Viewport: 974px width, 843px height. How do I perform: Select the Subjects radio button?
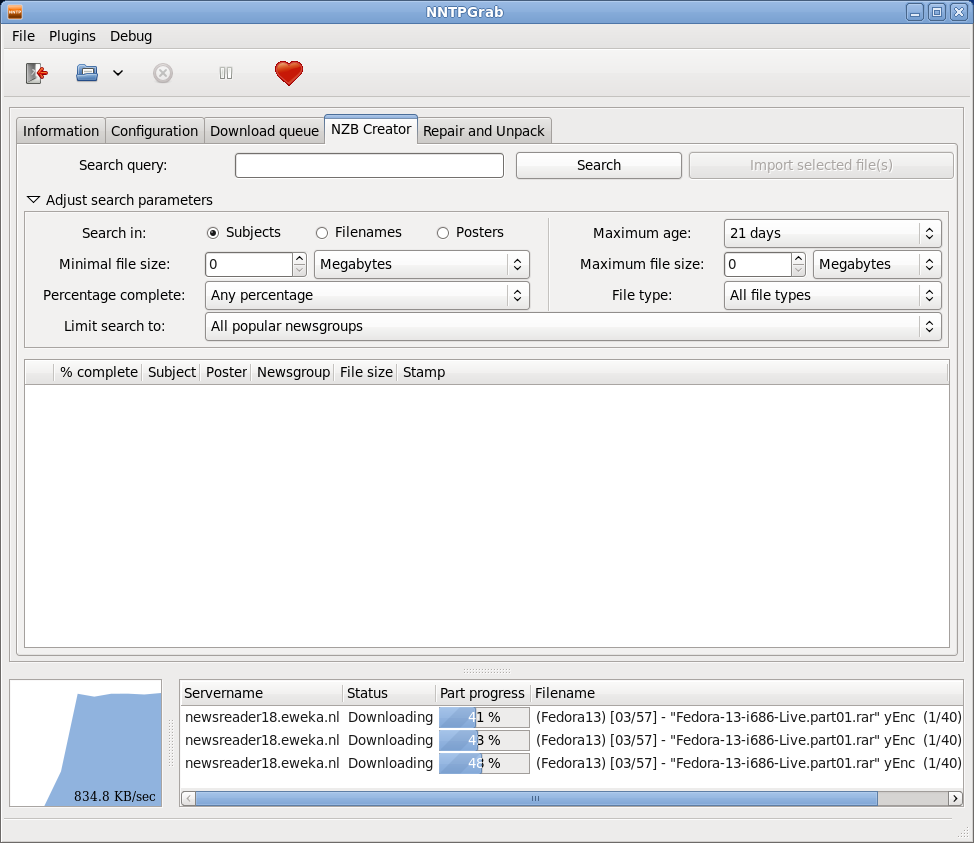[x=213, y=233]
